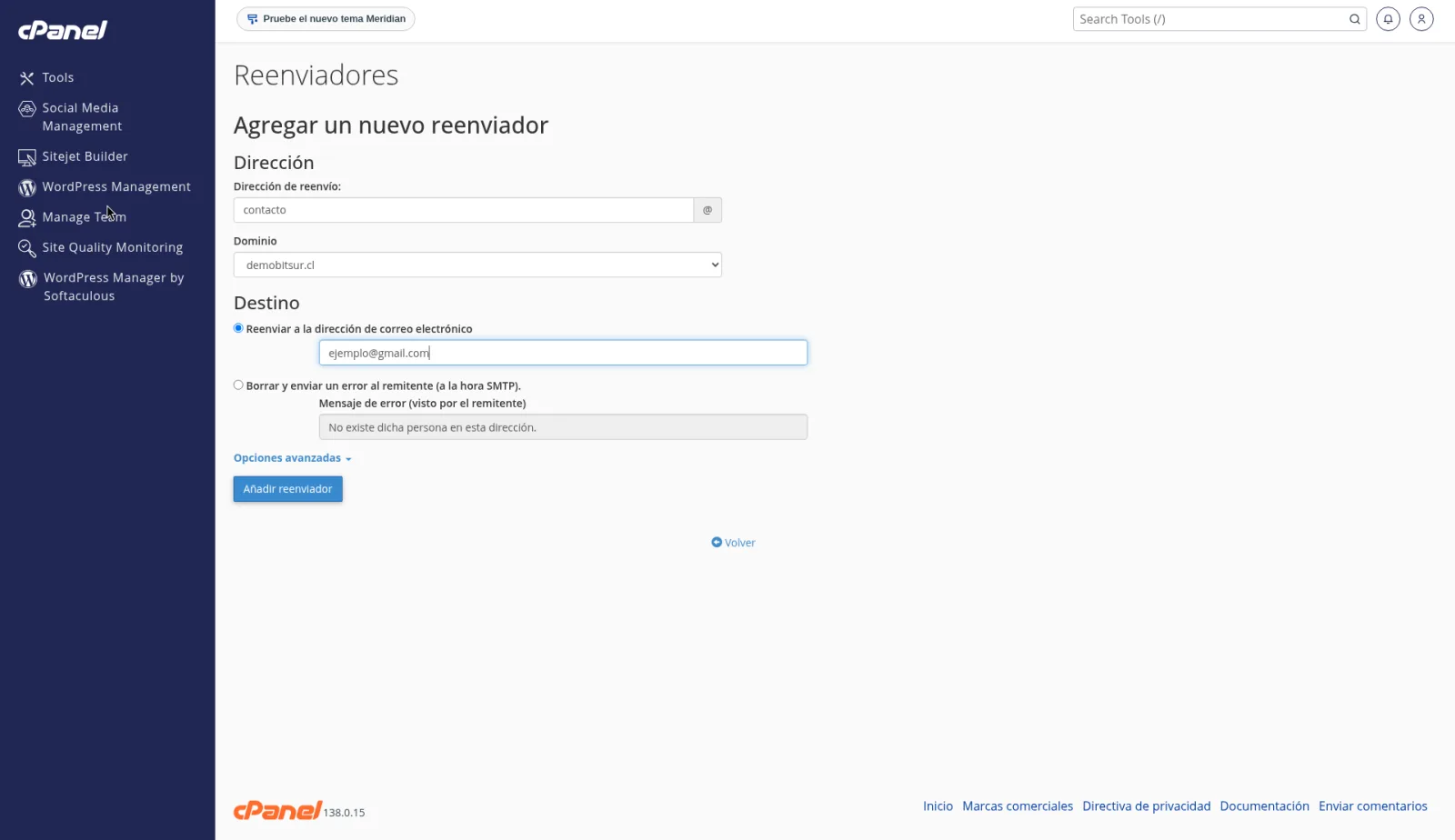Screen dimensions: 1455x840
Task: Click the Volver link
Action: [x=733, y=543]
